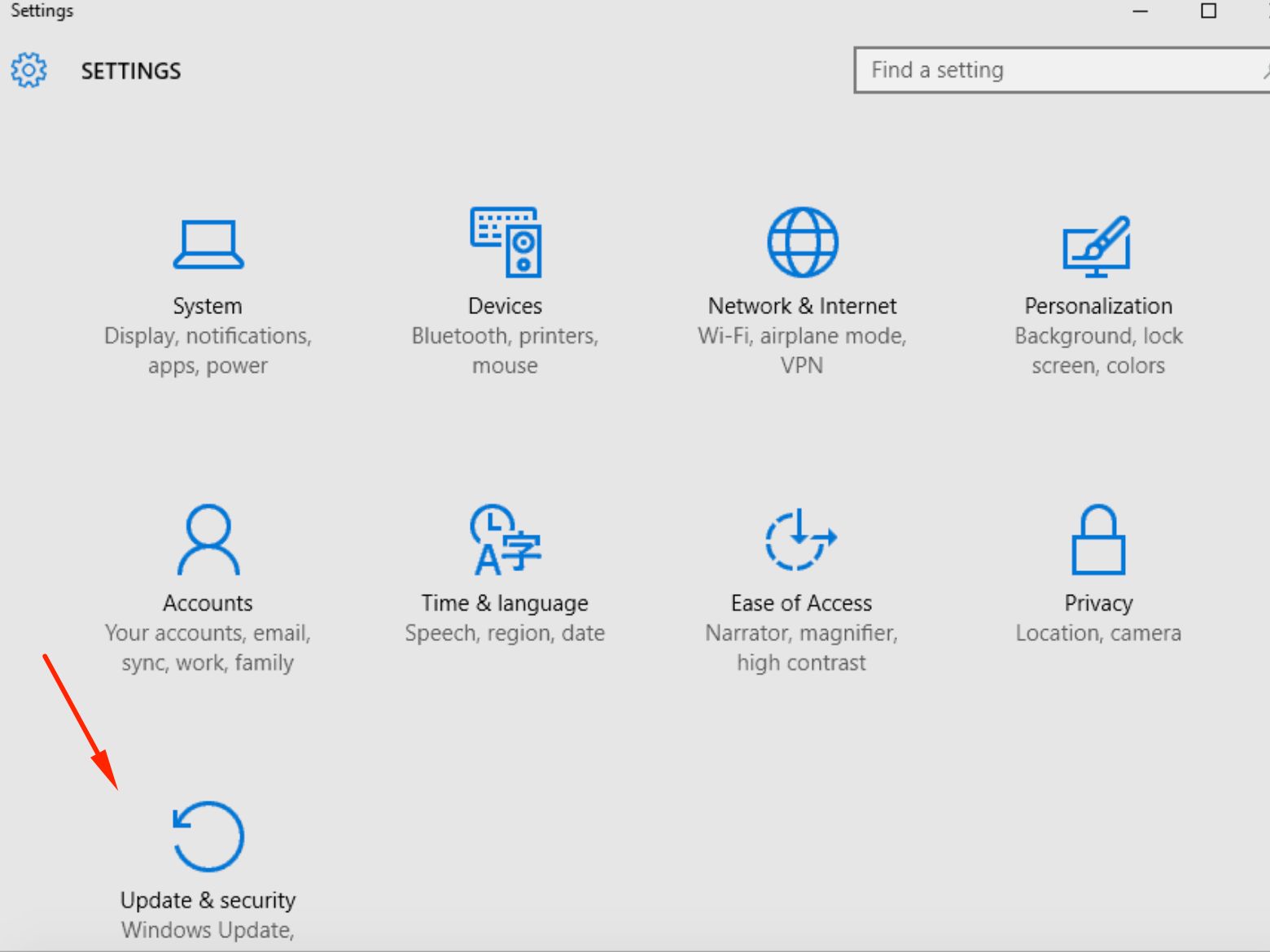Open the Accounts person icon
This screenshot has width=1270, height=952.
(208, 539)
